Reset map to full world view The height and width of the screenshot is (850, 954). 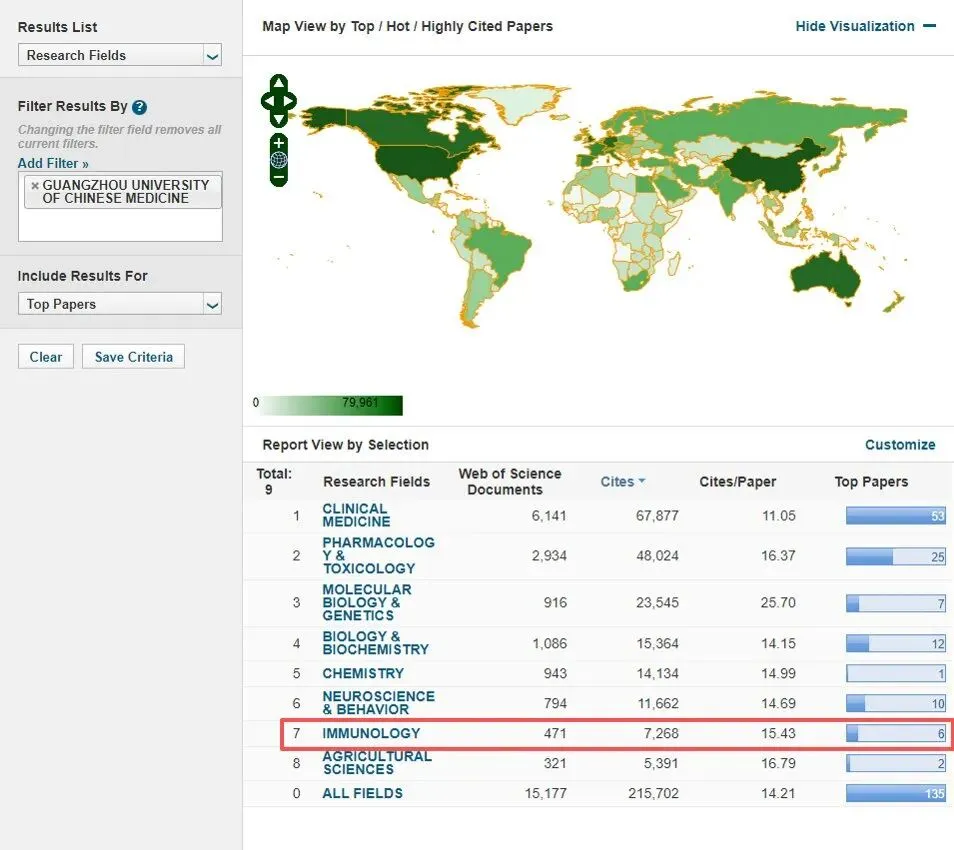pyautogui.click(x=279, y=160)
